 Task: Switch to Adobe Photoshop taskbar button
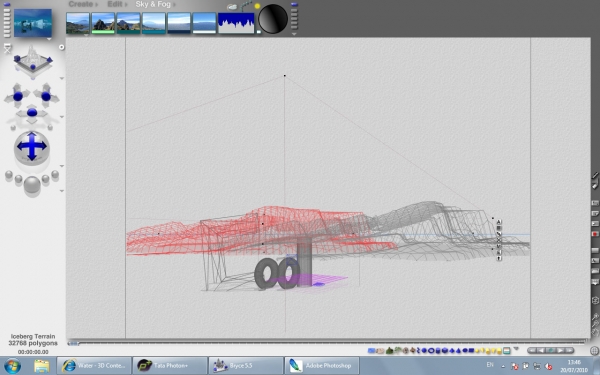click(x=322, y=366)
